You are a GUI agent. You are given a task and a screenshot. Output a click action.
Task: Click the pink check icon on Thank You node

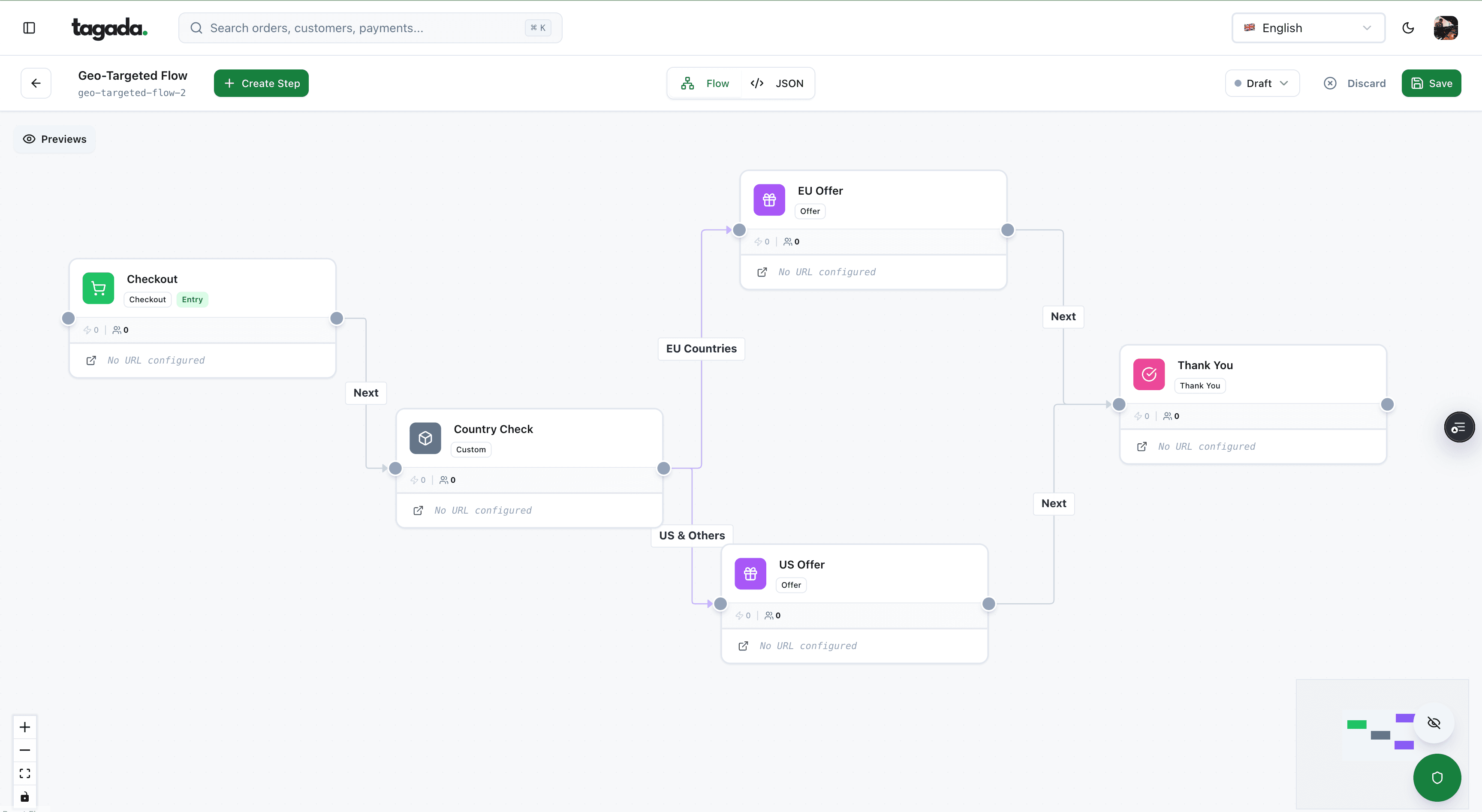click(1148, 374)
